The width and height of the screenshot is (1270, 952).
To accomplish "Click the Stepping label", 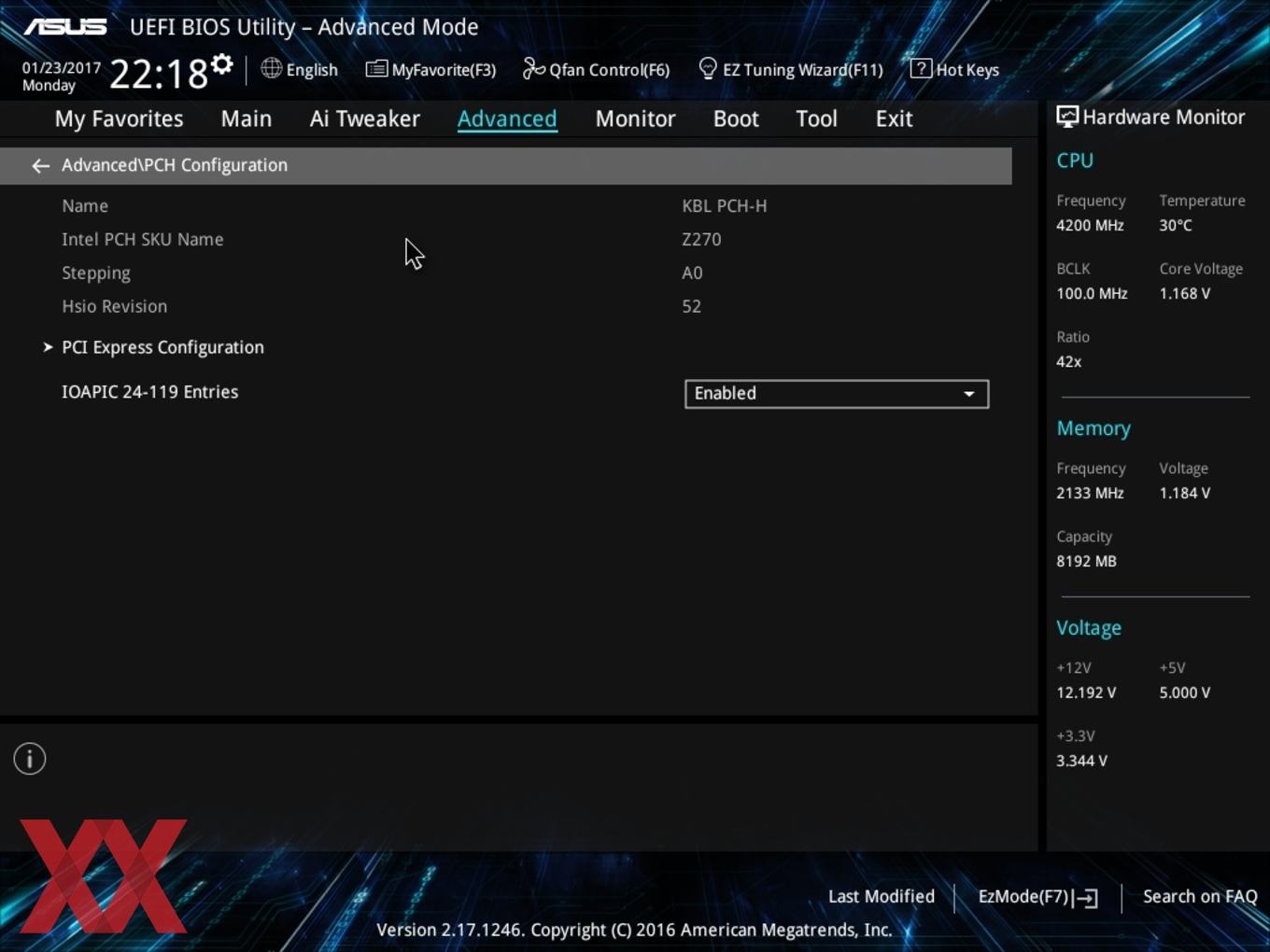I will (96, 273).
